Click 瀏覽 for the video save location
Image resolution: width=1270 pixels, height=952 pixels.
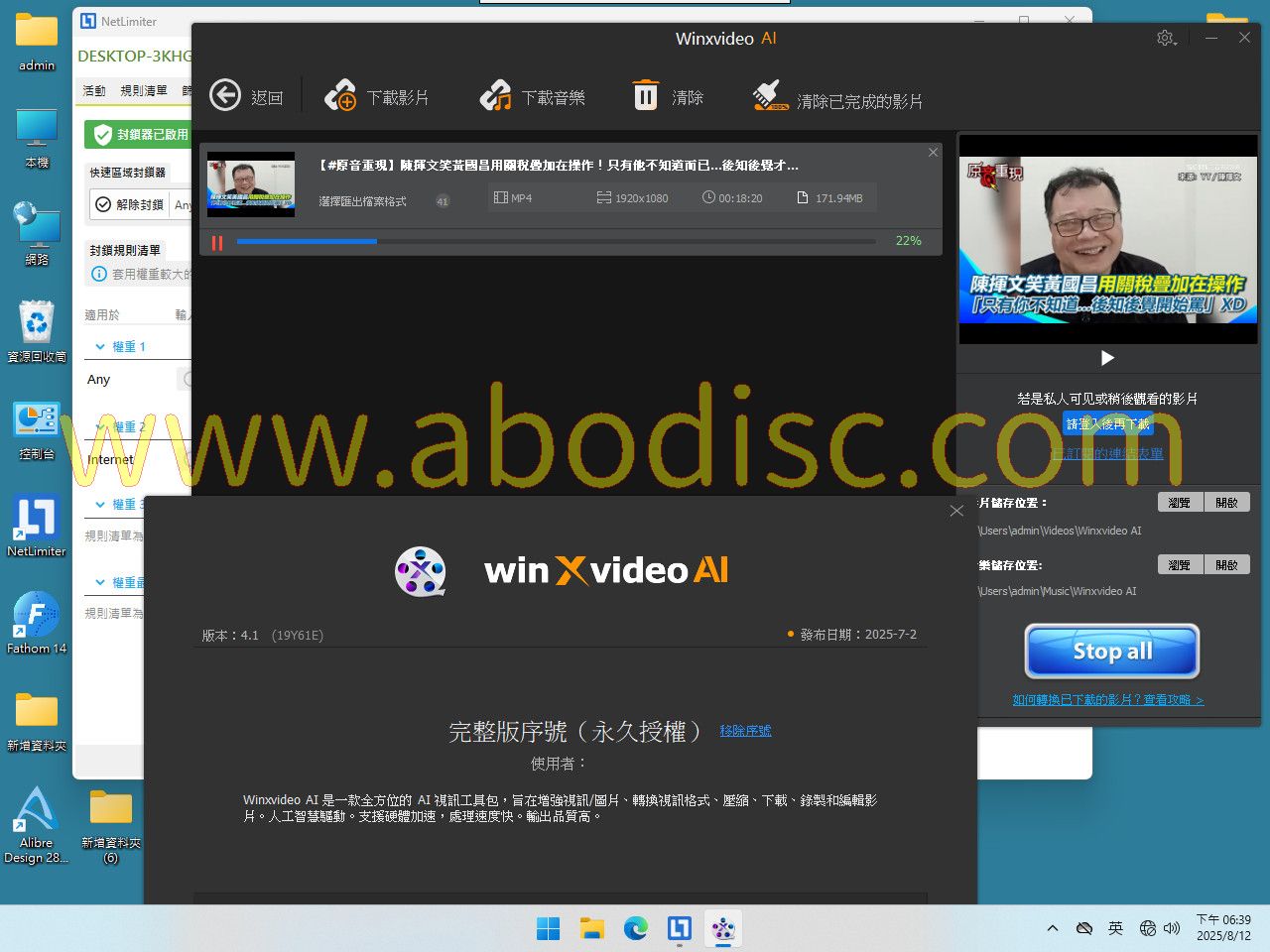pos(1180,503)
